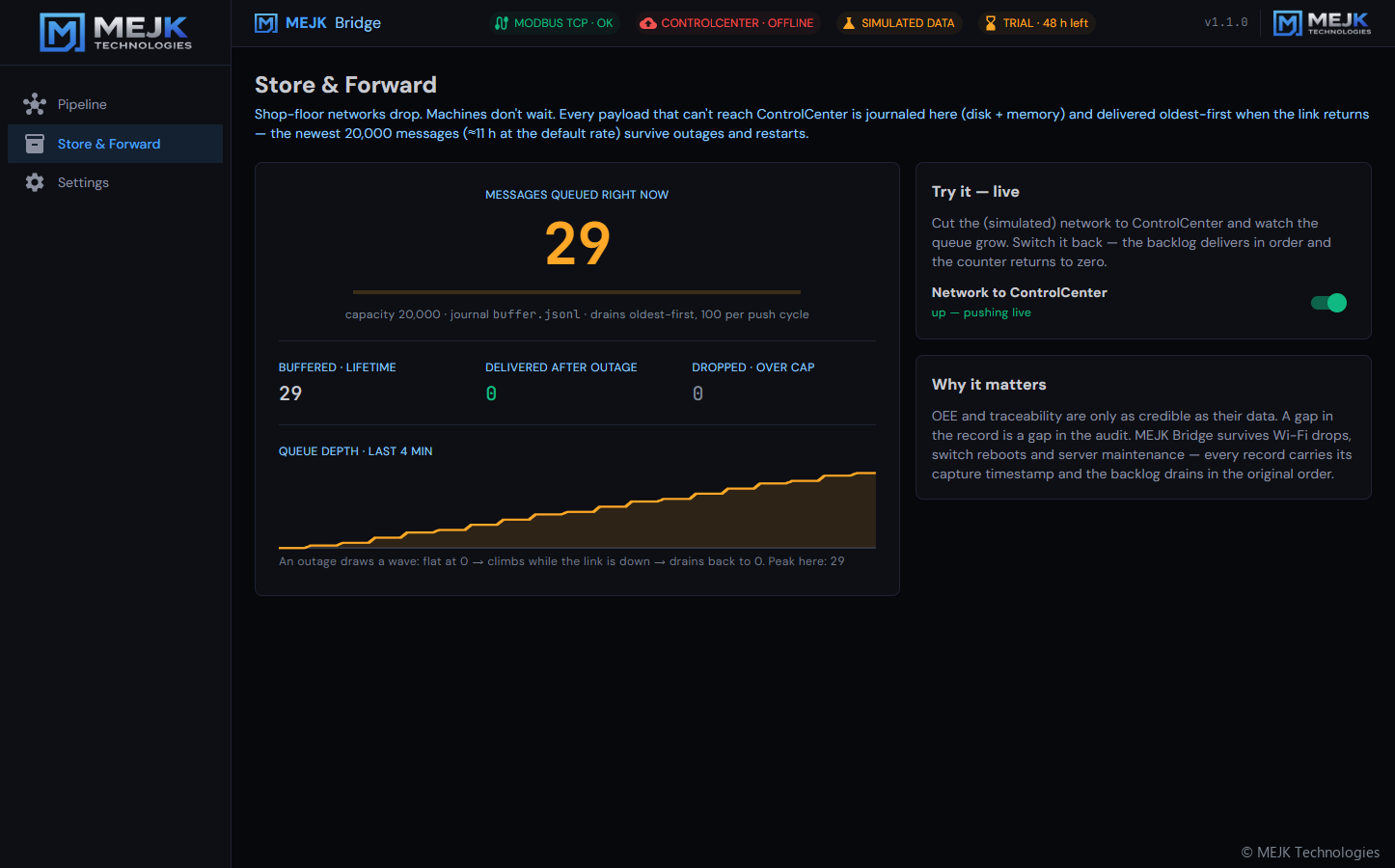Click the SIMULATED DATA badge

[x=898, y=23]
